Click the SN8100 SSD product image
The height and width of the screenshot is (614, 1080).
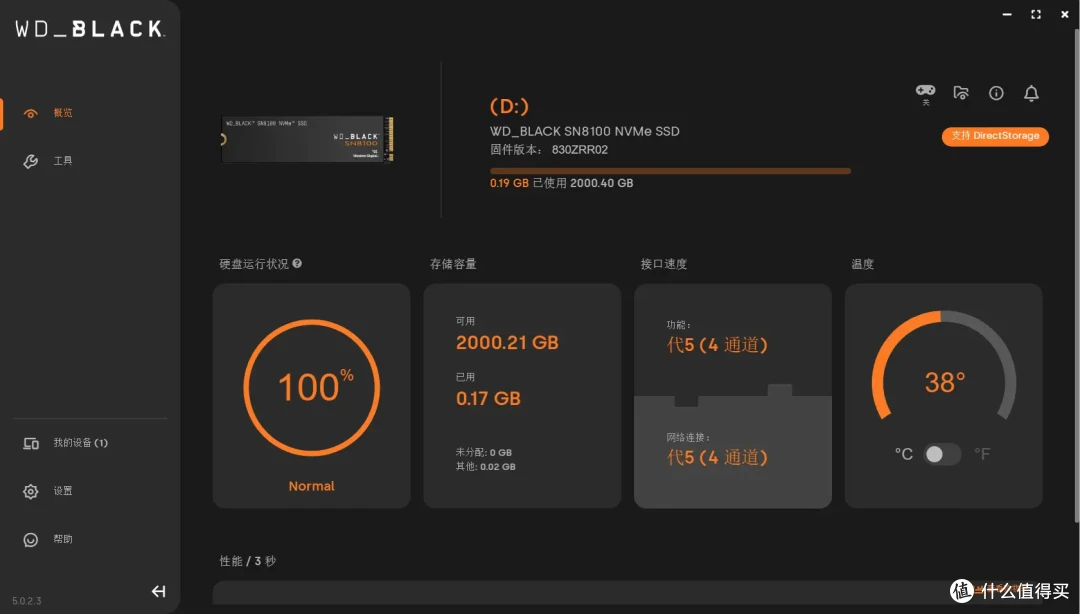tap(307, 139)
